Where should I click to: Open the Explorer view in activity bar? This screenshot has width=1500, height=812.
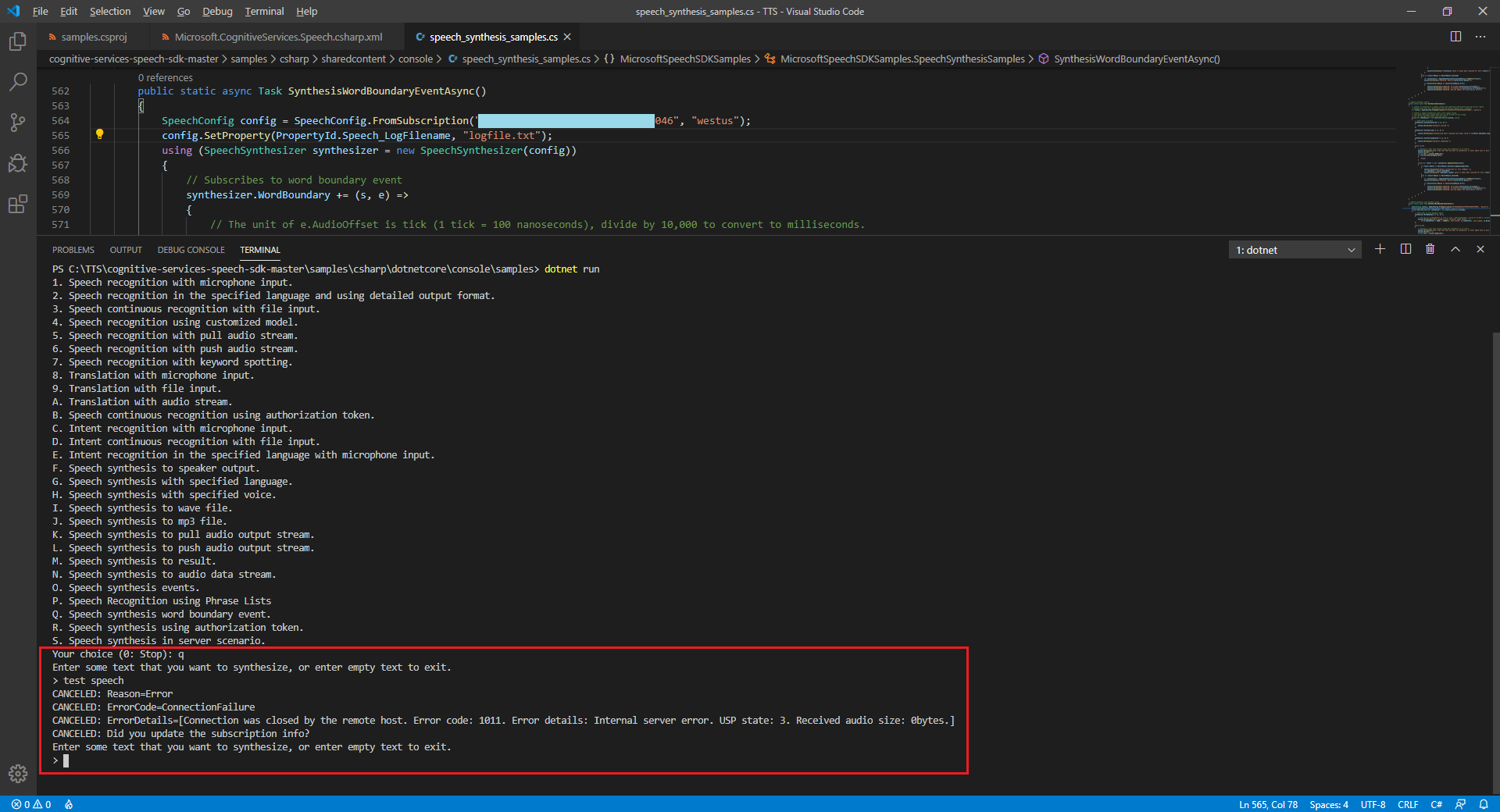tap(17, 41)
